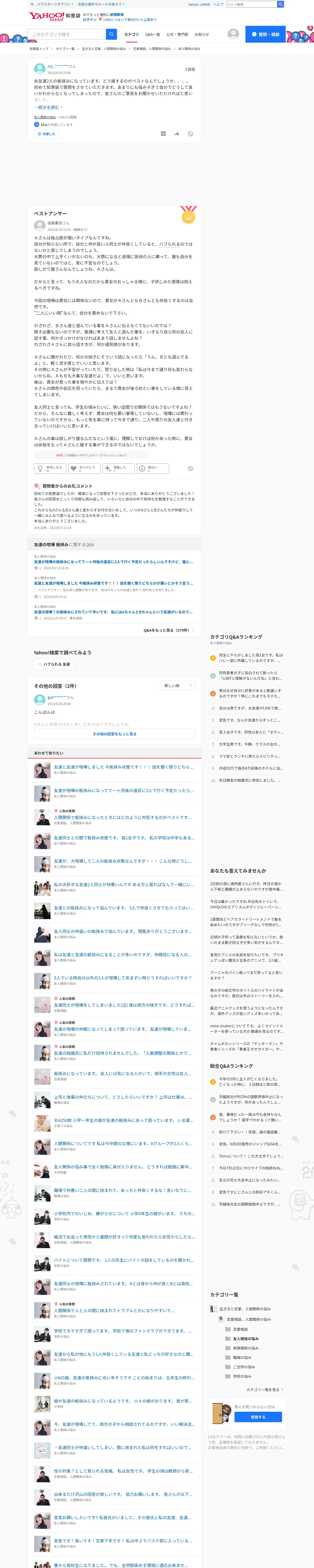Open バイトについて質問です question link
The width and height of the screenshot is (314, 1568).
(x=124, y=1260)
